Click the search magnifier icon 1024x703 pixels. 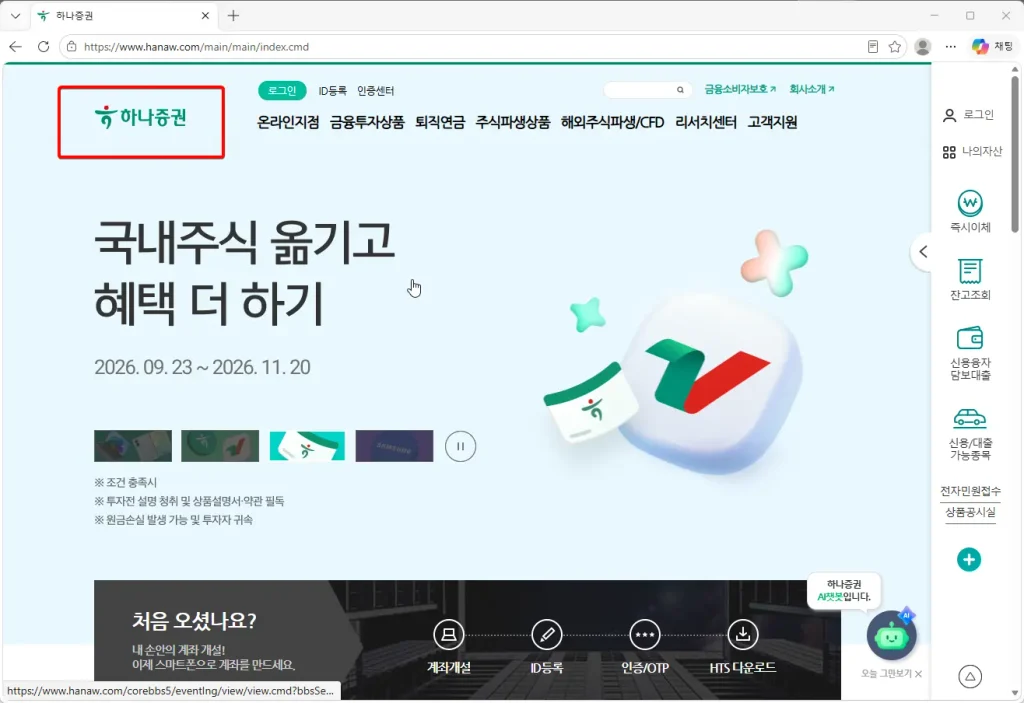pos(680,90)
